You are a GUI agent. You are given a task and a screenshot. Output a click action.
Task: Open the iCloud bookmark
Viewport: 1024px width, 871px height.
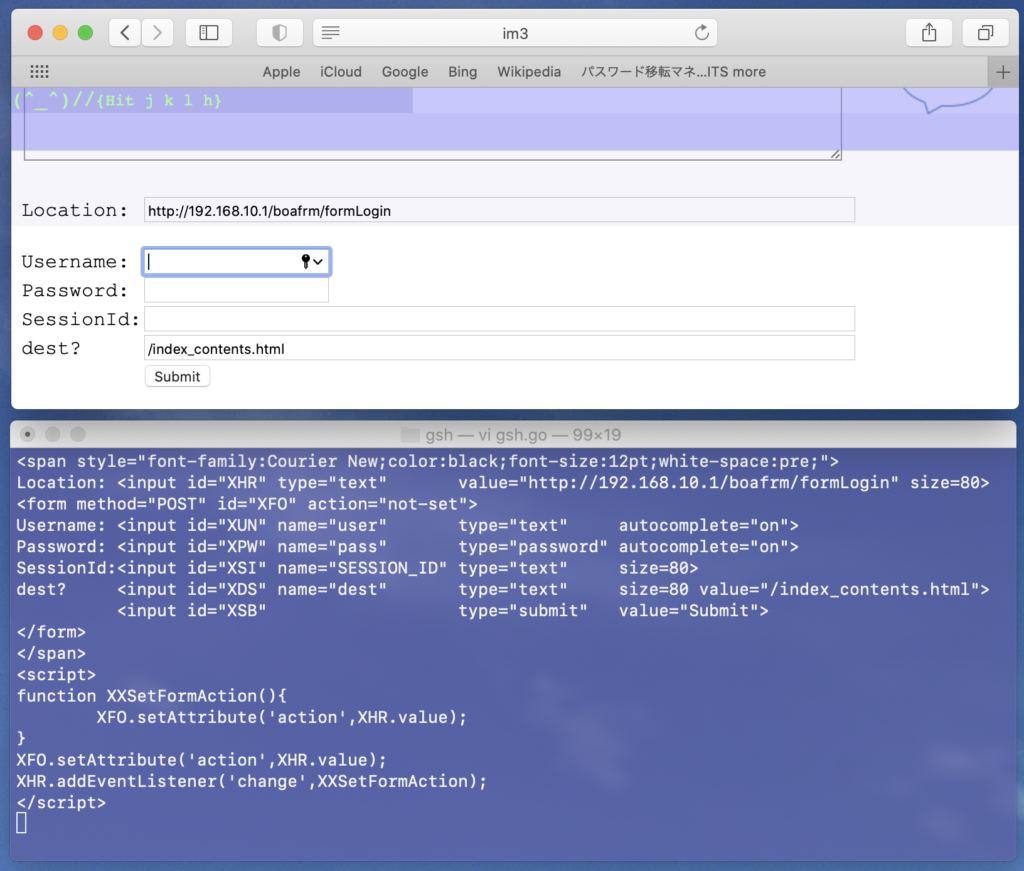pos(341,72)
